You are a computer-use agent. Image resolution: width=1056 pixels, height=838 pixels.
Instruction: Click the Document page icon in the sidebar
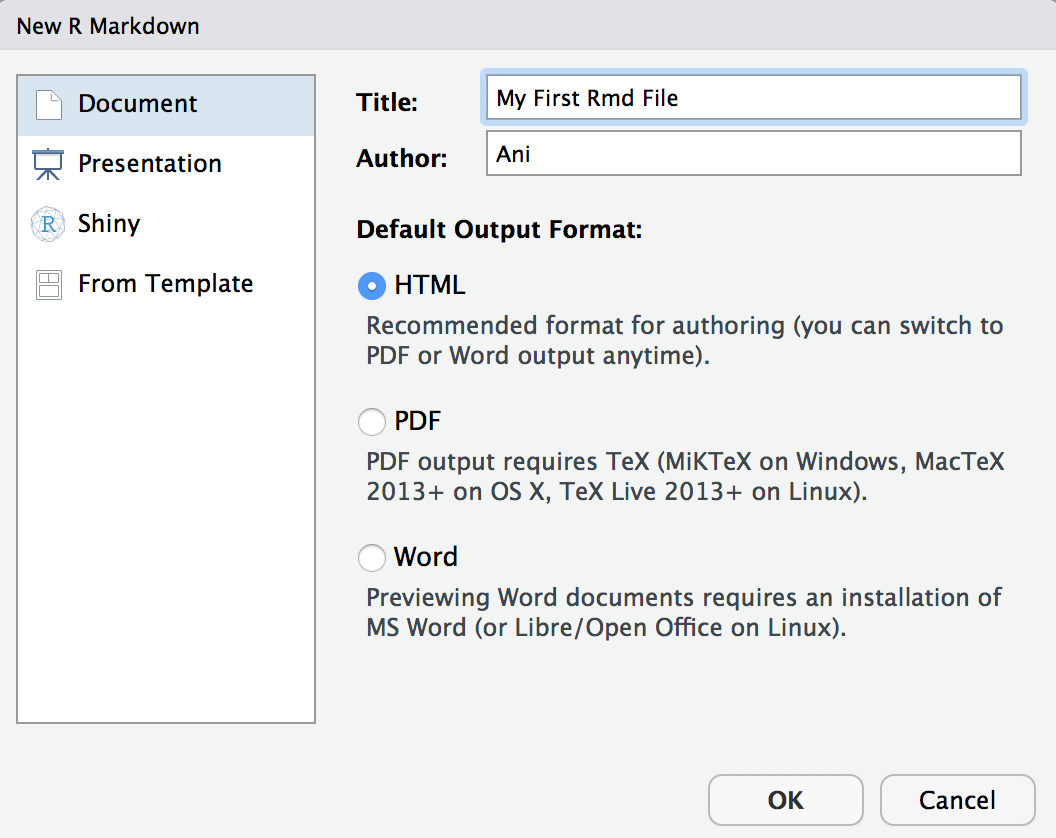pyautogui.click(x=49, y=105)
